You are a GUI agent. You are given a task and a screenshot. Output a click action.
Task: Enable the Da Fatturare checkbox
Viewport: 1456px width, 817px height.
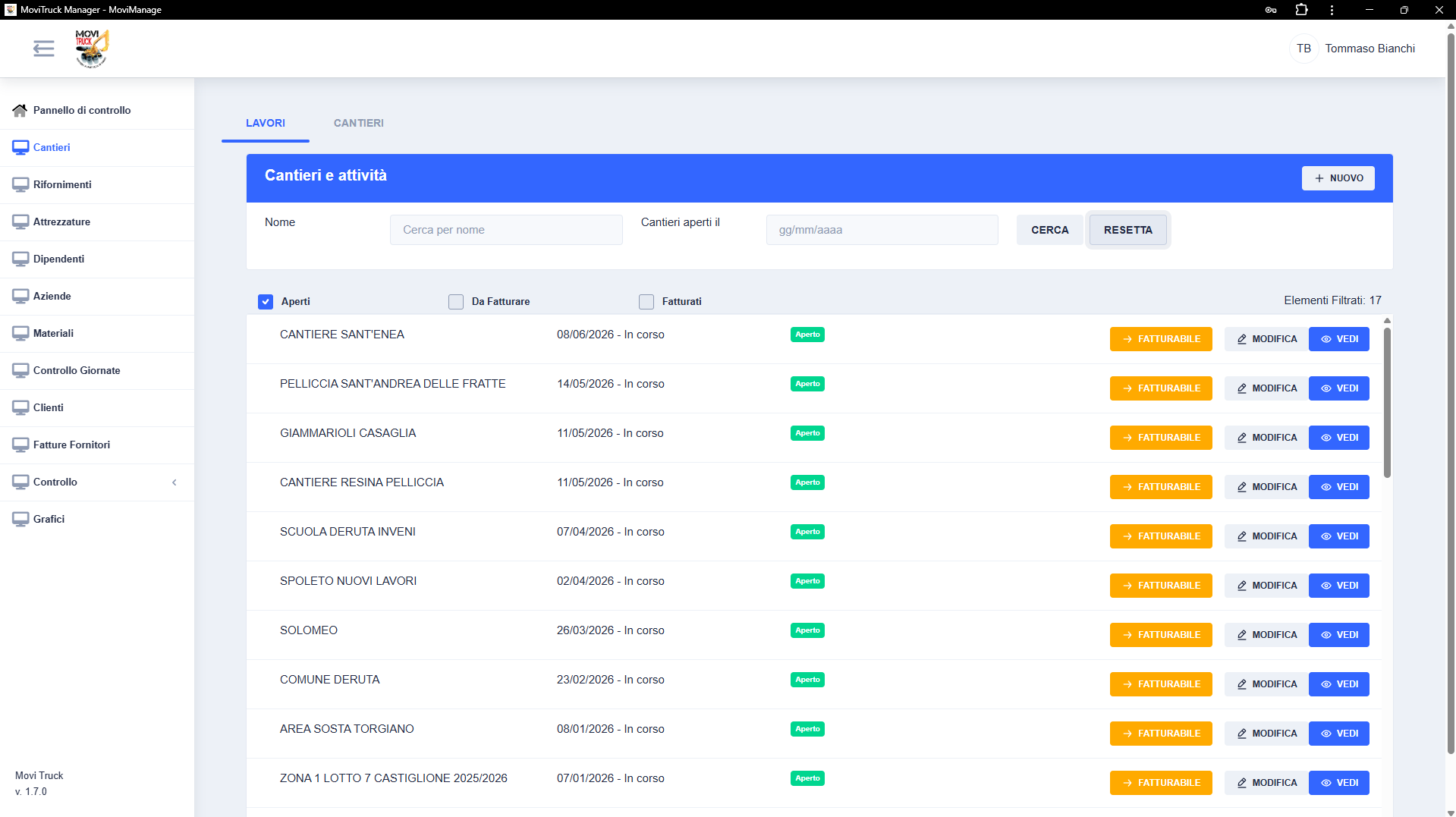click(456, 302)
